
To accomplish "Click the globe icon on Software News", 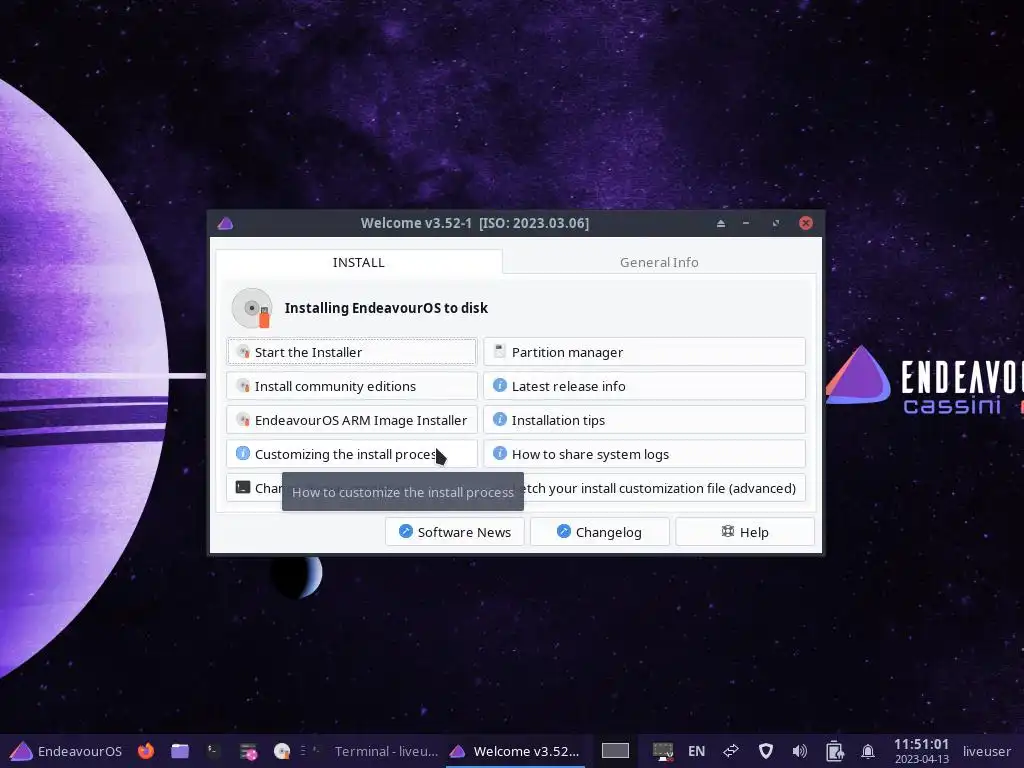I will tap(406, 532).
